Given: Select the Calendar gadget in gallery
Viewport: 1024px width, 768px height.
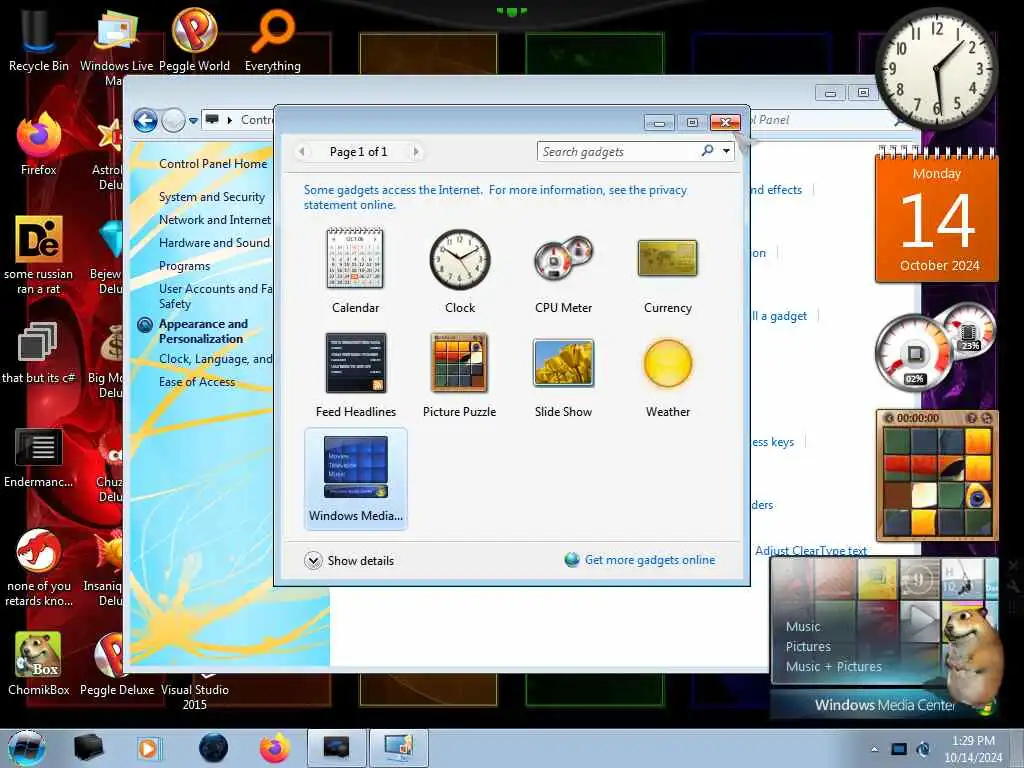Looking at the screenshot, I should click(355, 271).
